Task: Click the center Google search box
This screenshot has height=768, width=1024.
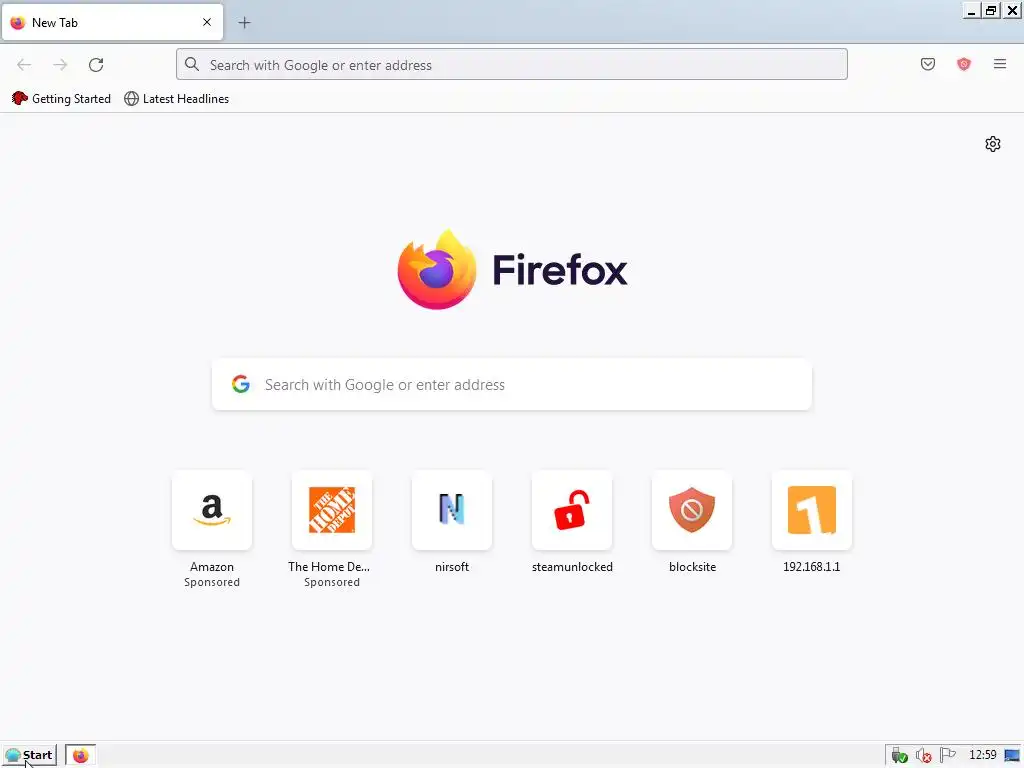Action: (x=511, y=385)
